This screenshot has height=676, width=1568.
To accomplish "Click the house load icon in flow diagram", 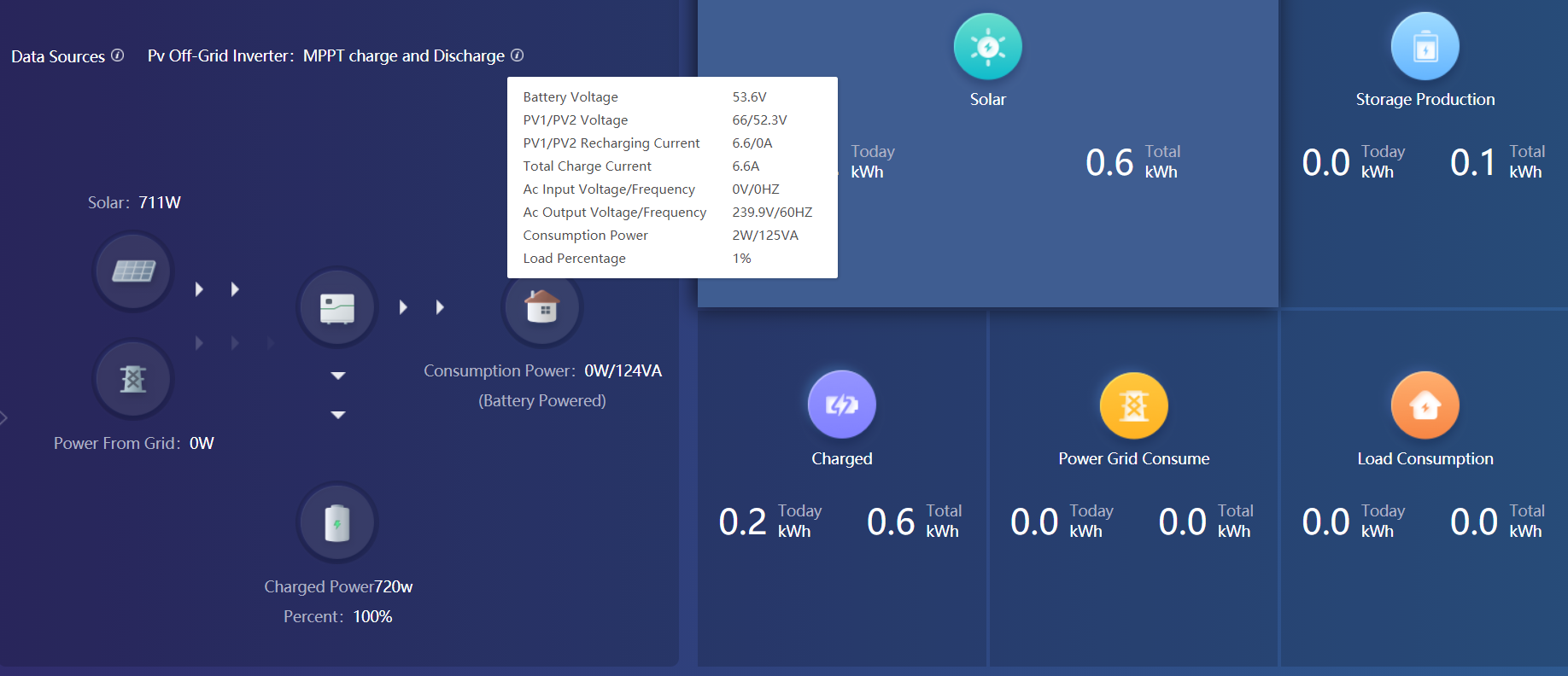I will 541,307.
